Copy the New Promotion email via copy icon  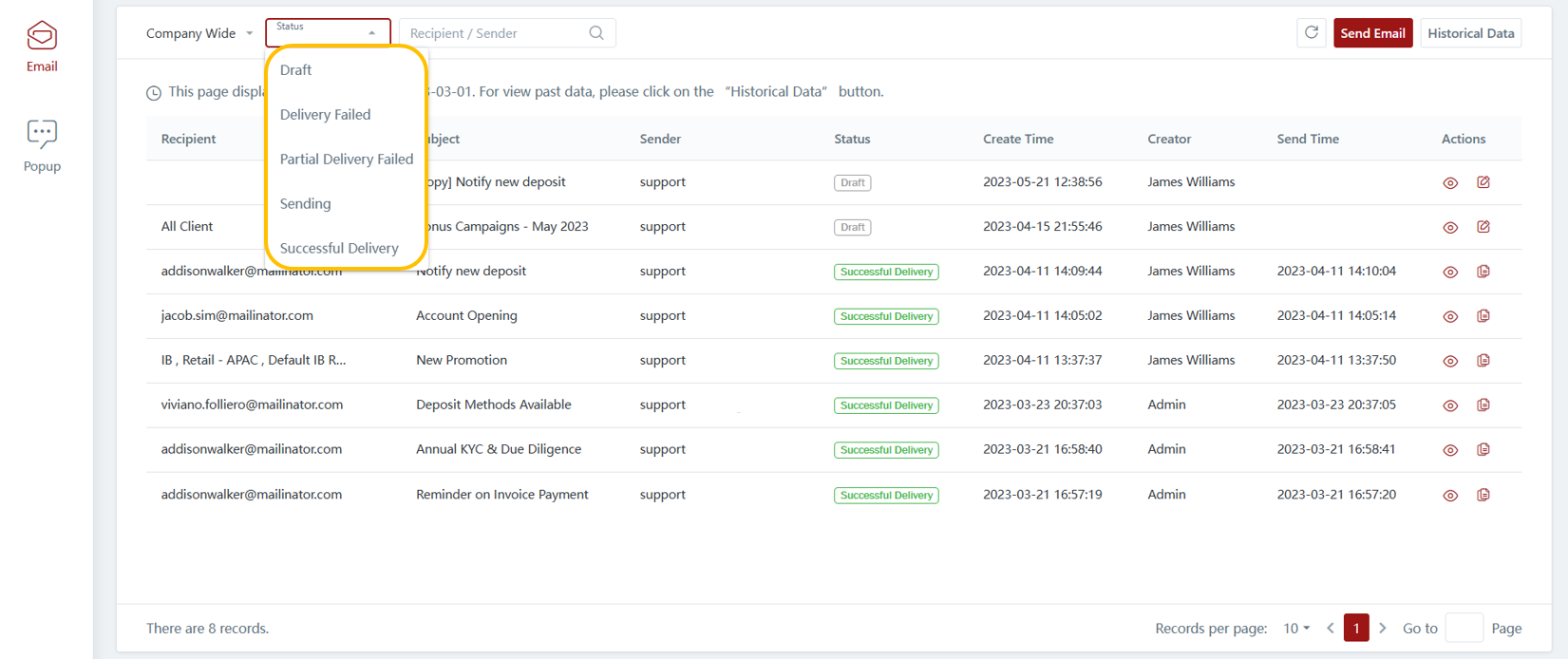[x=1483, y=361]
